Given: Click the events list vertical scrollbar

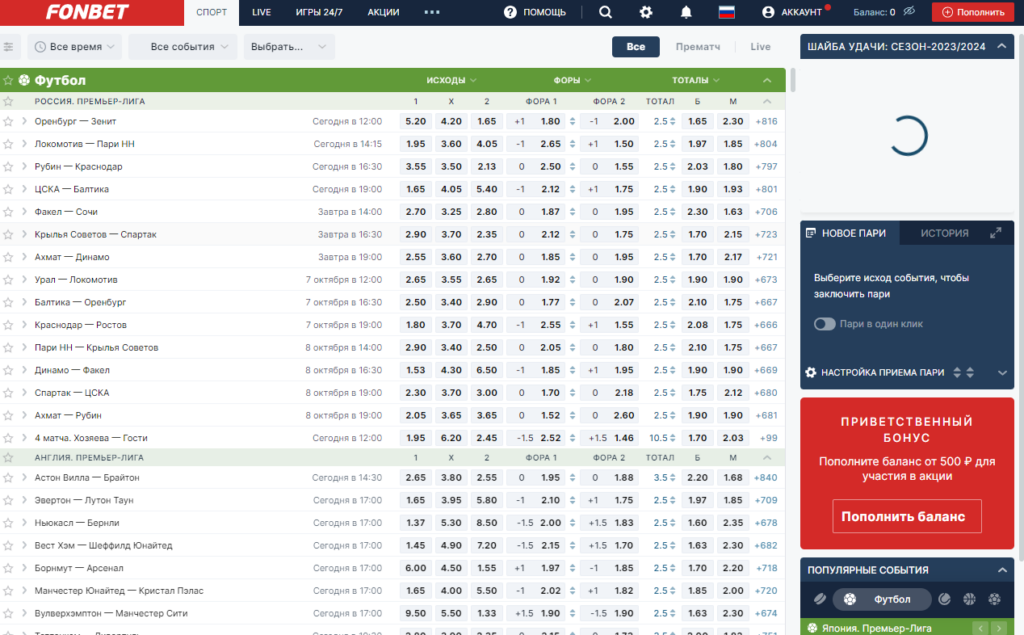Looking at the screenshot, I should pos(792,80).
